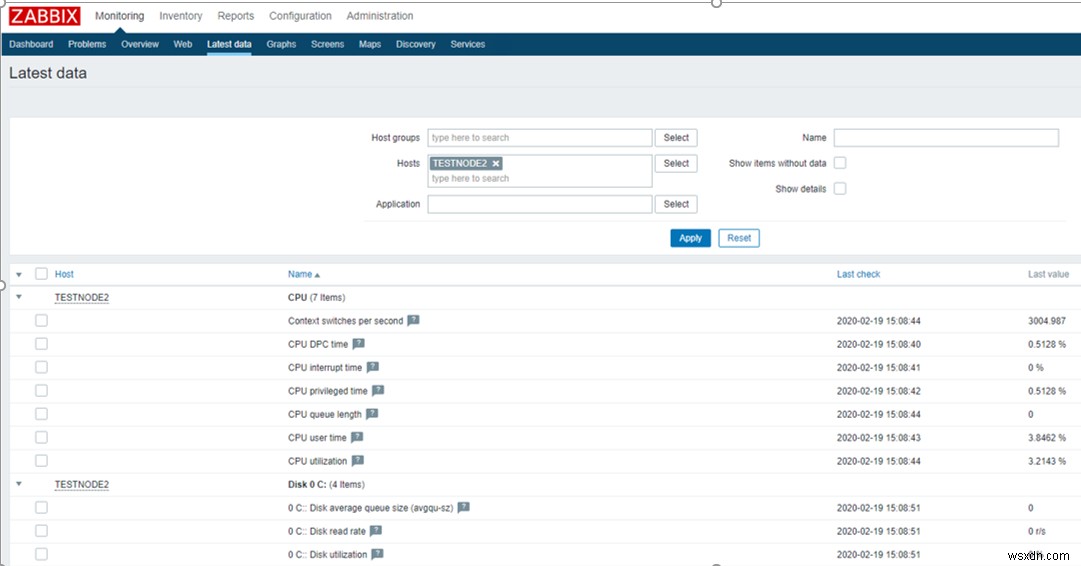Screen dimensions: 1081x566
Task: Open help icon for 0 C: Disk utilization
Action: tap(377, 554)
